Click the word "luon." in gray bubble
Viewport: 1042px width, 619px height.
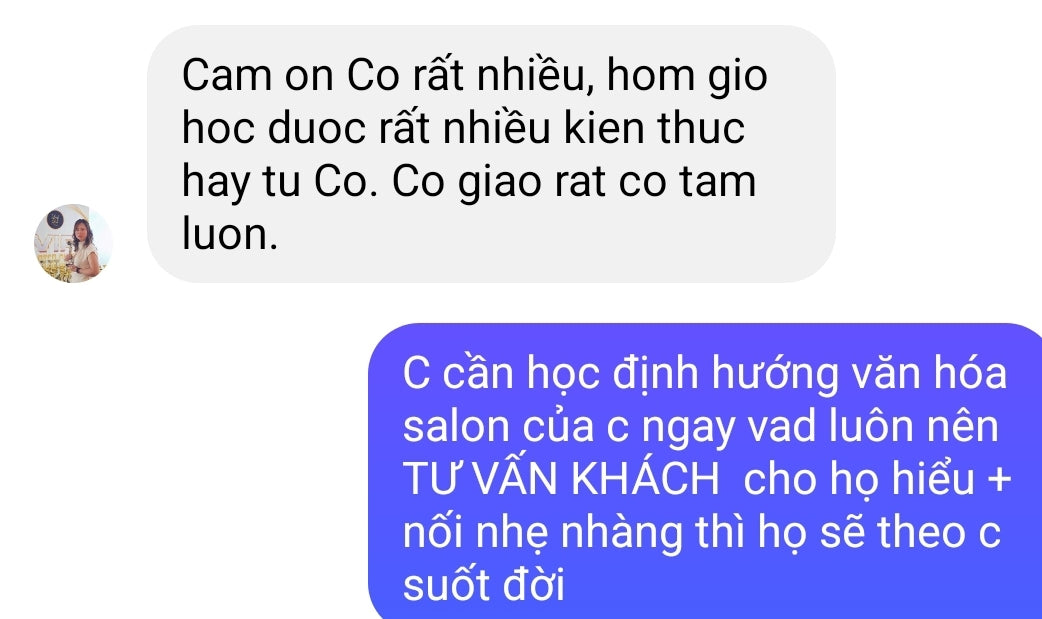(x=230, y=234)
